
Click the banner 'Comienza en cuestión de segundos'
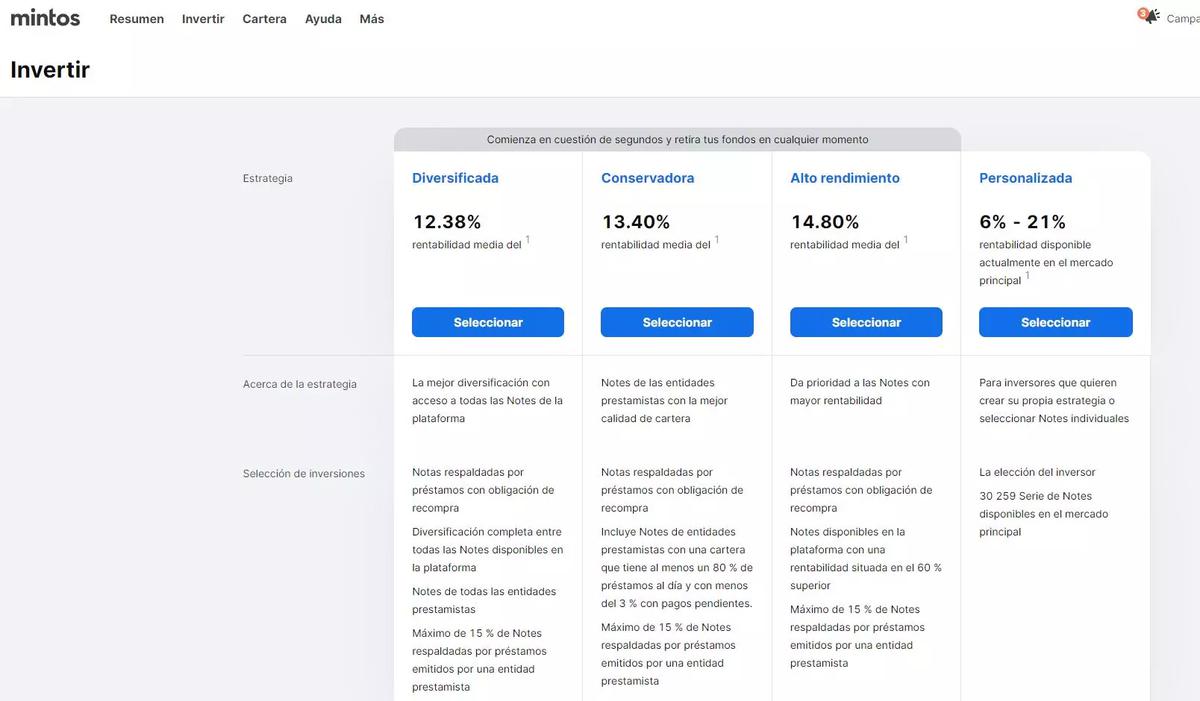[x=677, y=138]
